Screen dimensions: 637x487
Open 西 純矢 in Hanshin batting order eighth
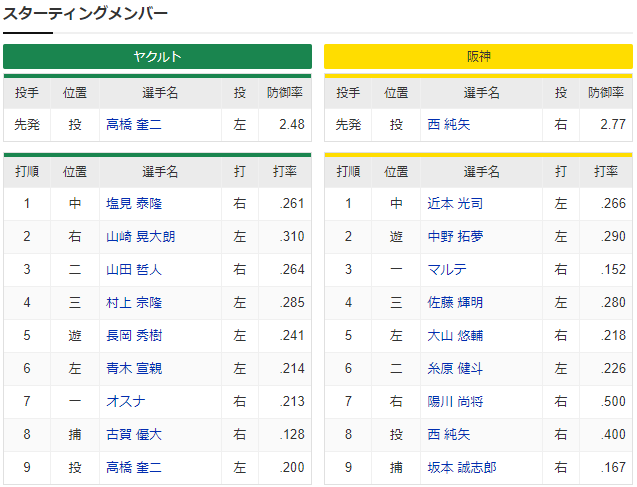(448, 434)
